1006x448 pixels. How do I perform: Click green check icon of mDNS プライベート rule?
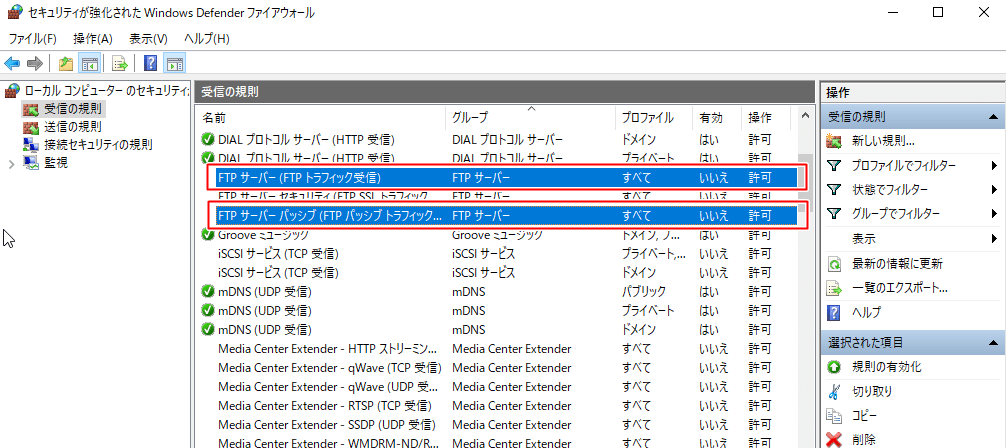[x=207, y=311]
